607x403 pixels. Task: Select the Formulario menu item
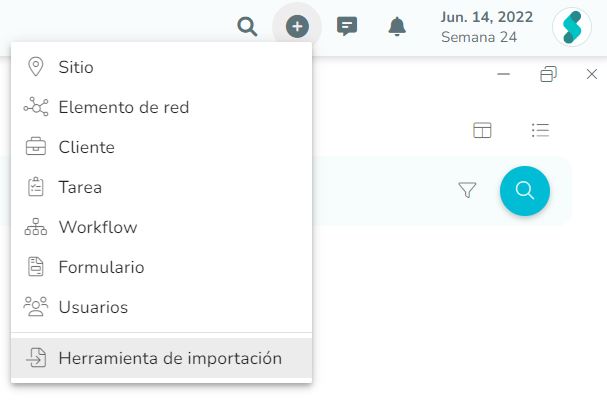click(161, 267)
